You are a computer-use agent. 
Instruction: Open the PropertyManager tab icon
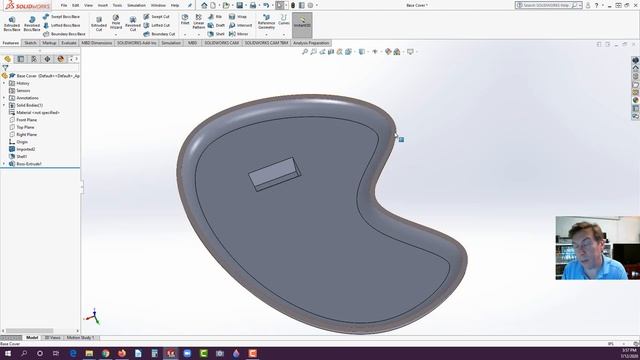[20, 59]
